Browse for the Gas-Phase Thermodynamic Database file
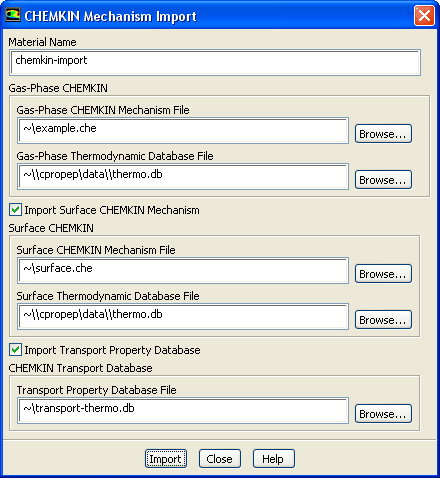 pos(383,180)
